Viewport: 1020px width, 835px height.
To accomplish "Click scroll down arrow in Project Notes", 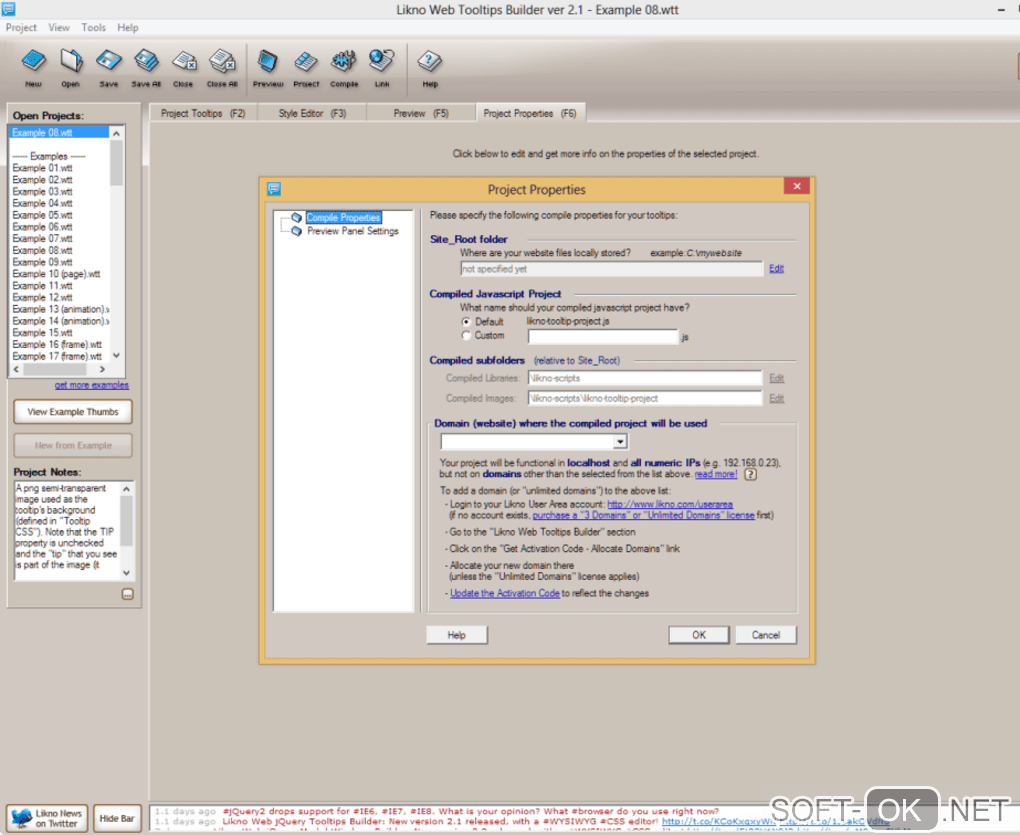I will pos(127,573).
